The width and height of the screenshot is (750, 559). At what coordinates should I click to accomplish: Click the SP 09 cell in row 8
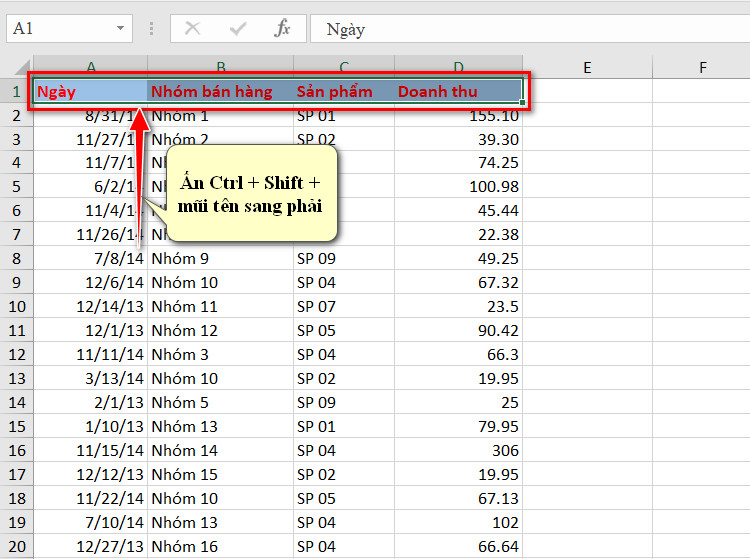click(344, 258)
